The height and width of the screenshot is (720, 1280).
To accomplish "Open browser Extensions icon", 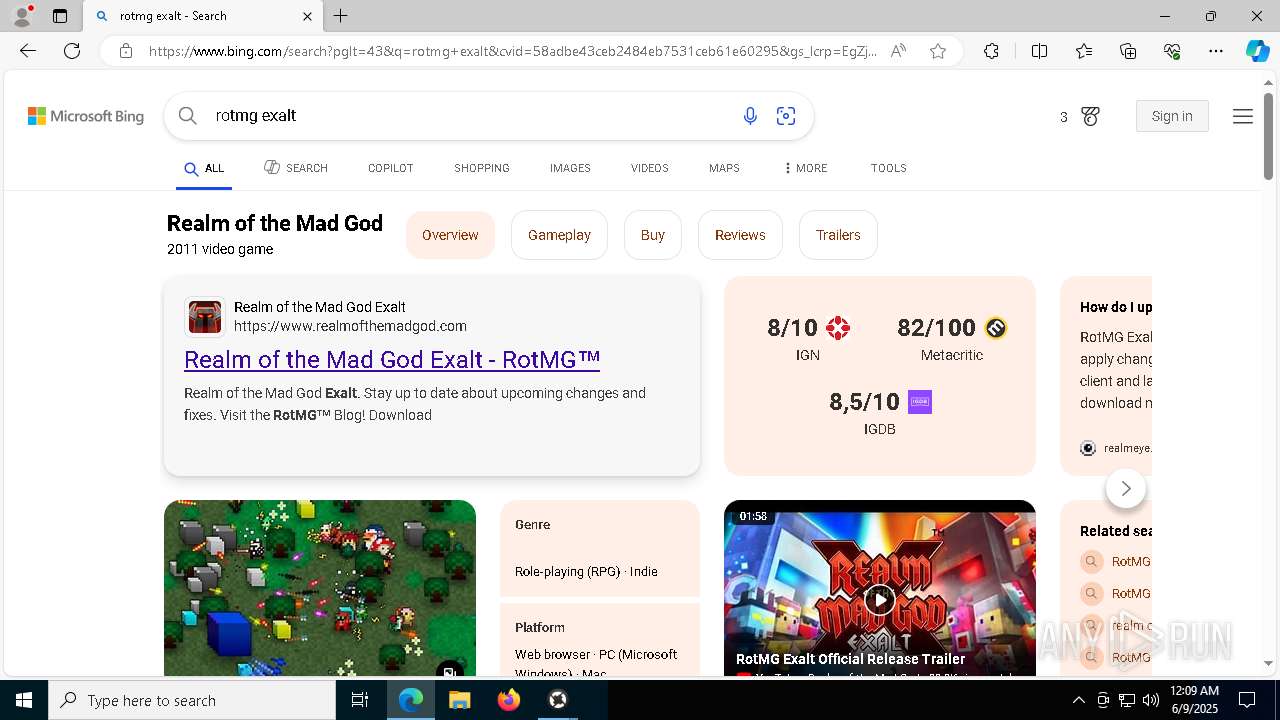I will pyautogui.click(x=991, y=51).
